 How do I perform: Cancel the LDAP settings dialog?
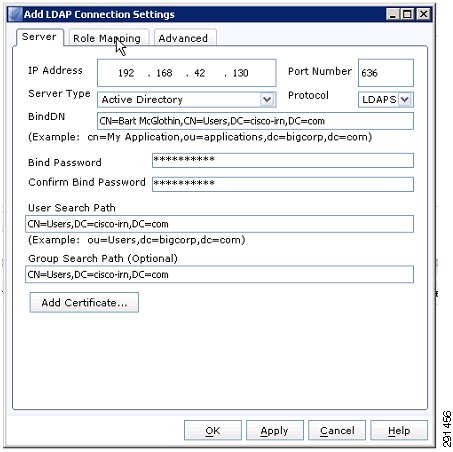(337, 430)
